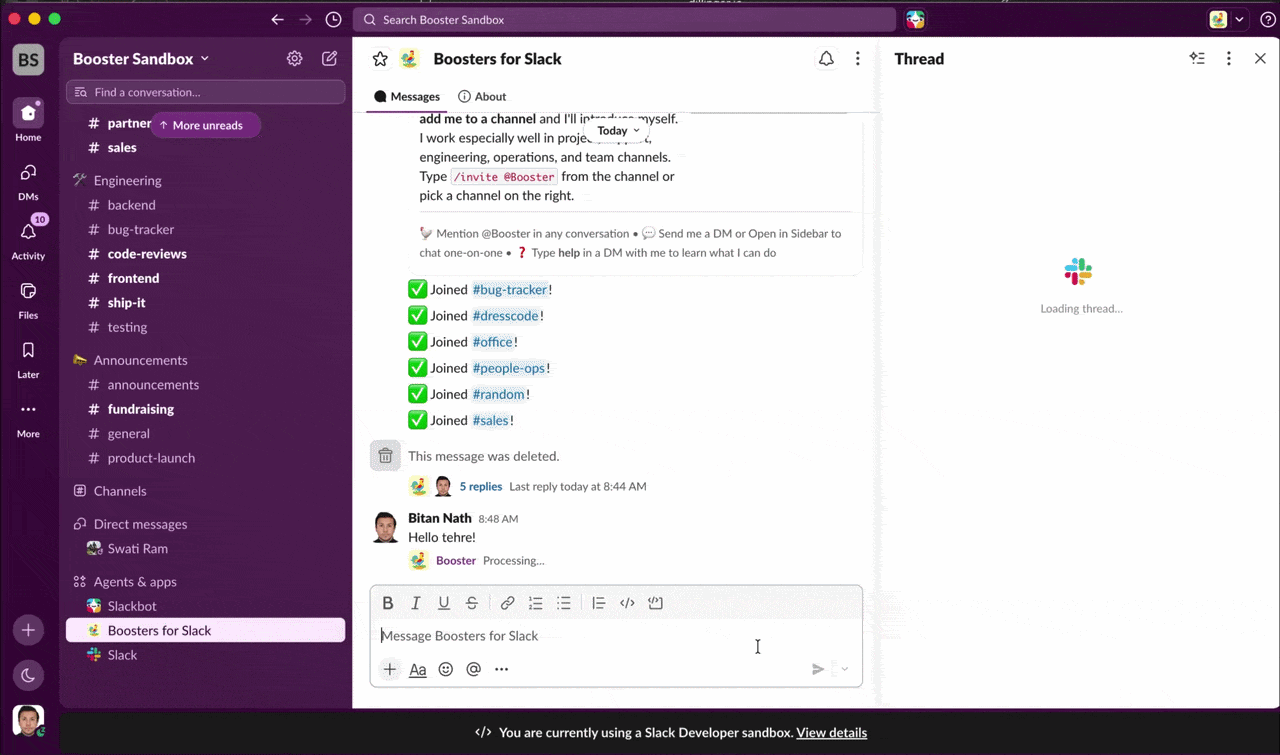Viewport: 1280px width, 755px height.
Task: Insert a link using the link icon
Action: (x=507, y=603)
